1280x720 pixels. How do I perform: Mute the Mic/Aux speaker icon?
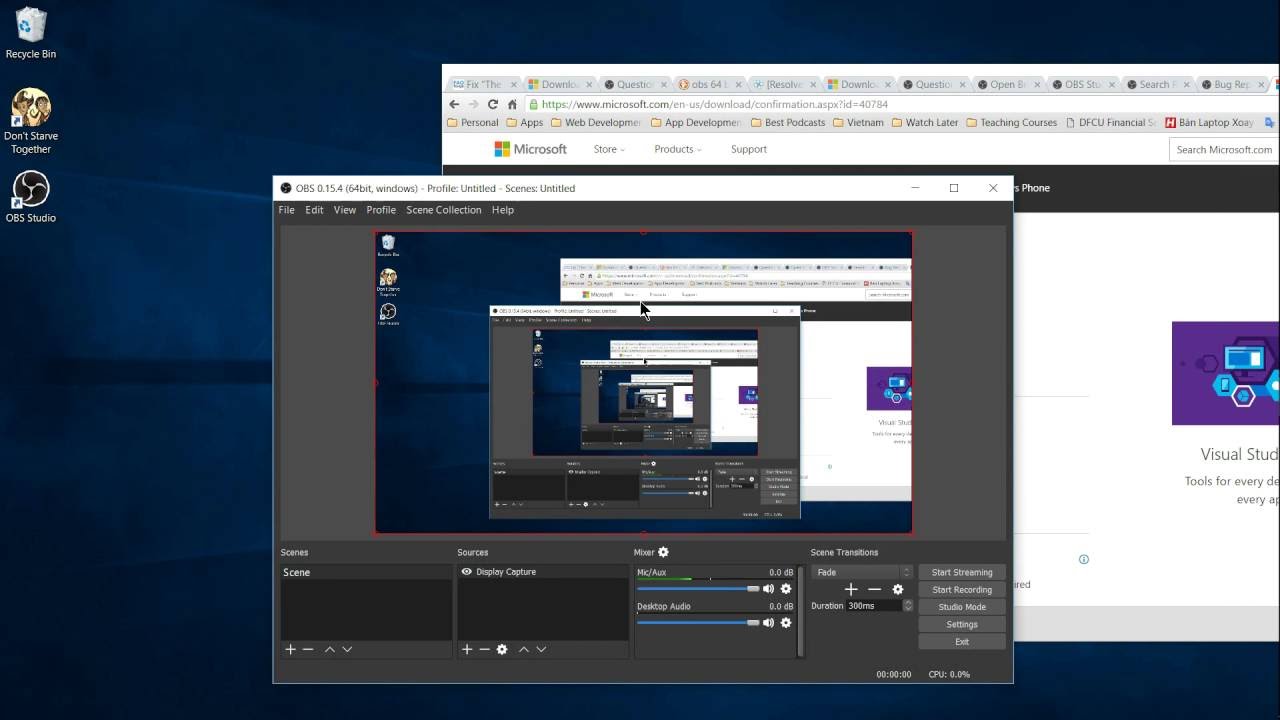[768, 589]
